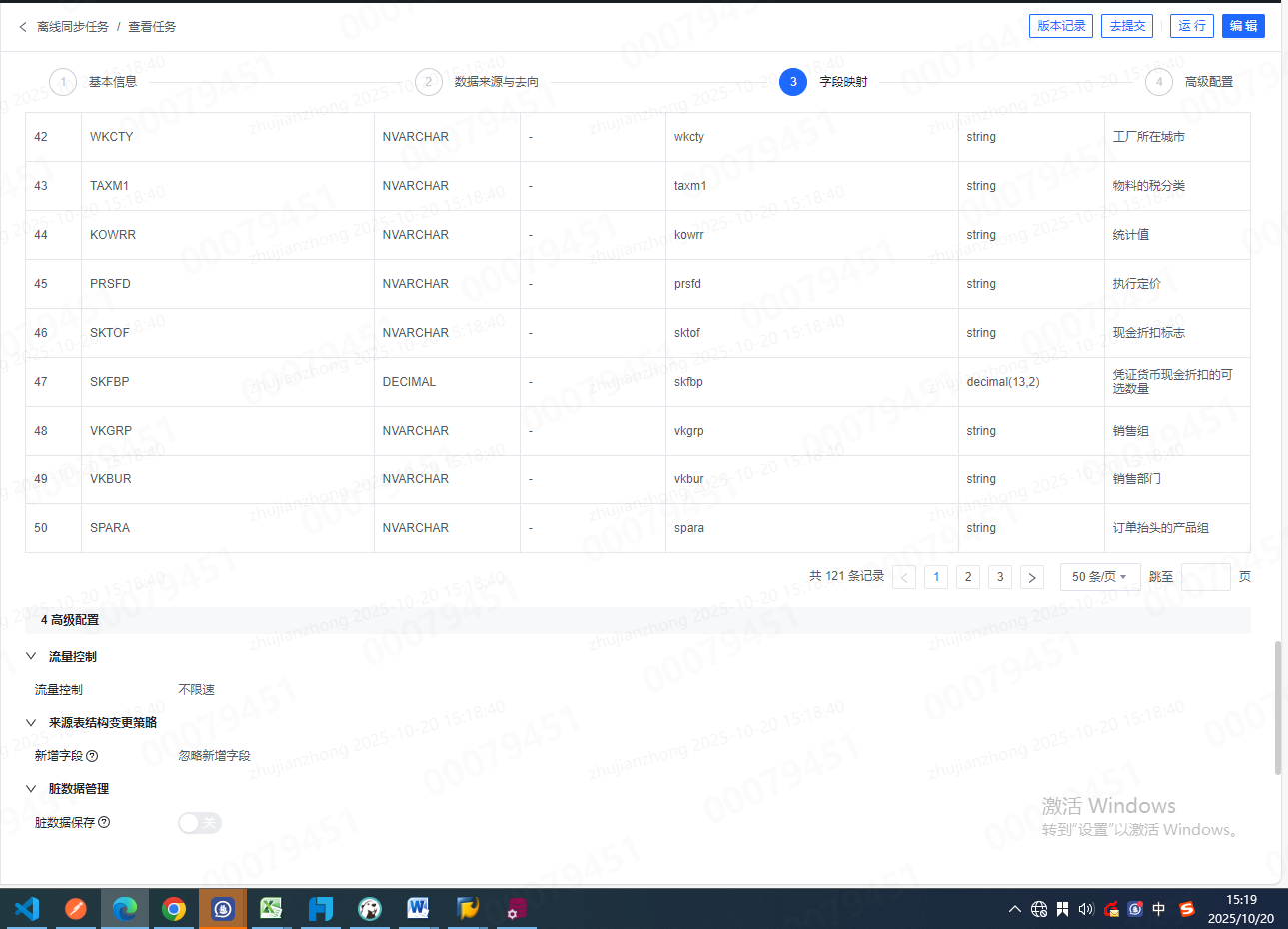Open Visual Studio Code from taskbar
Screen dimensions: 1288x929
click(x=27, y=909)
